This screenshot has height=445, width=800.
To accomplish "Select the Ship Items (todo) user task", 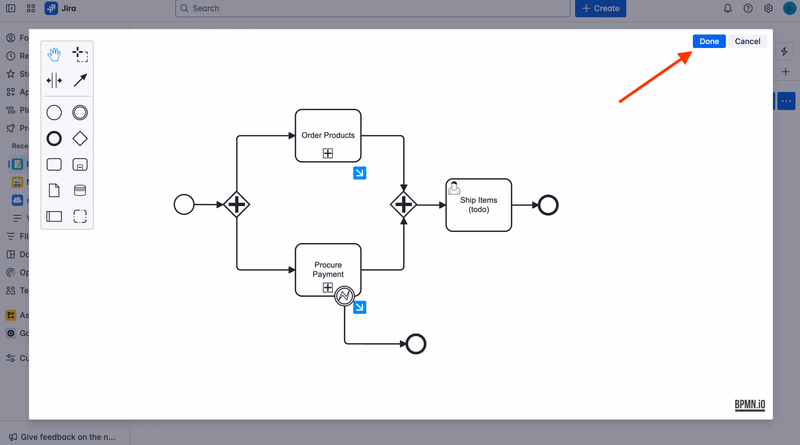I will pos(479,205).
